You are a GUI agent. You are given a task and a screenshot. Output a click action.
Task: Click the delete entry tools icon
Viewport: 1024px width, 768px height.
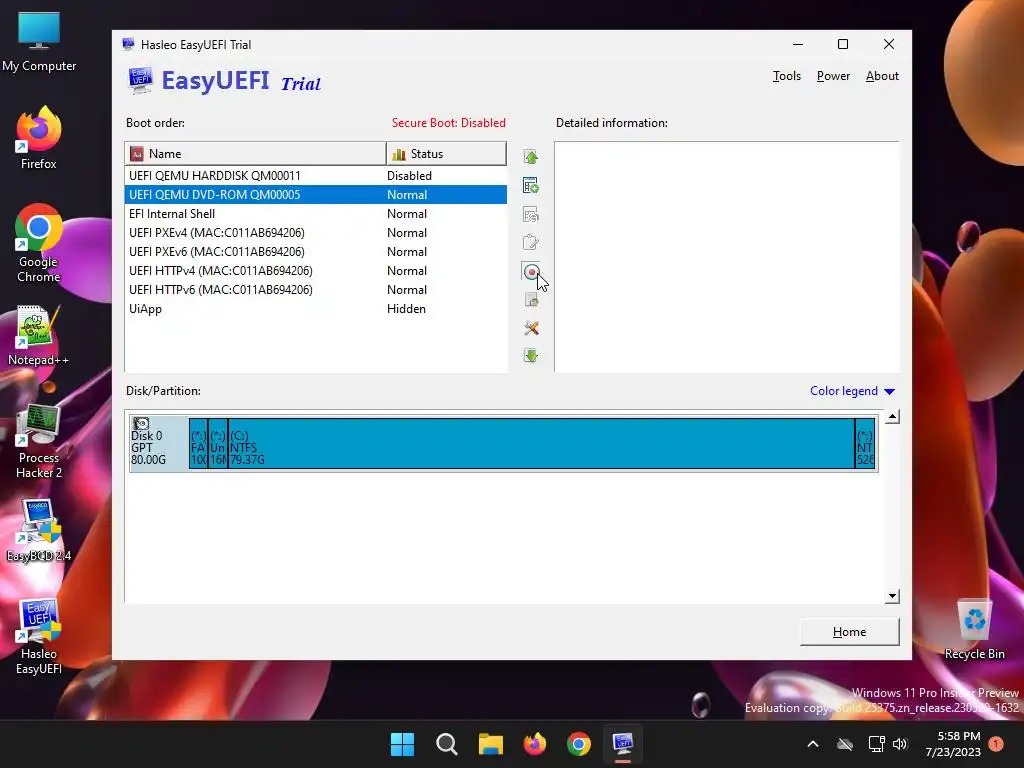tap(531, 328)
